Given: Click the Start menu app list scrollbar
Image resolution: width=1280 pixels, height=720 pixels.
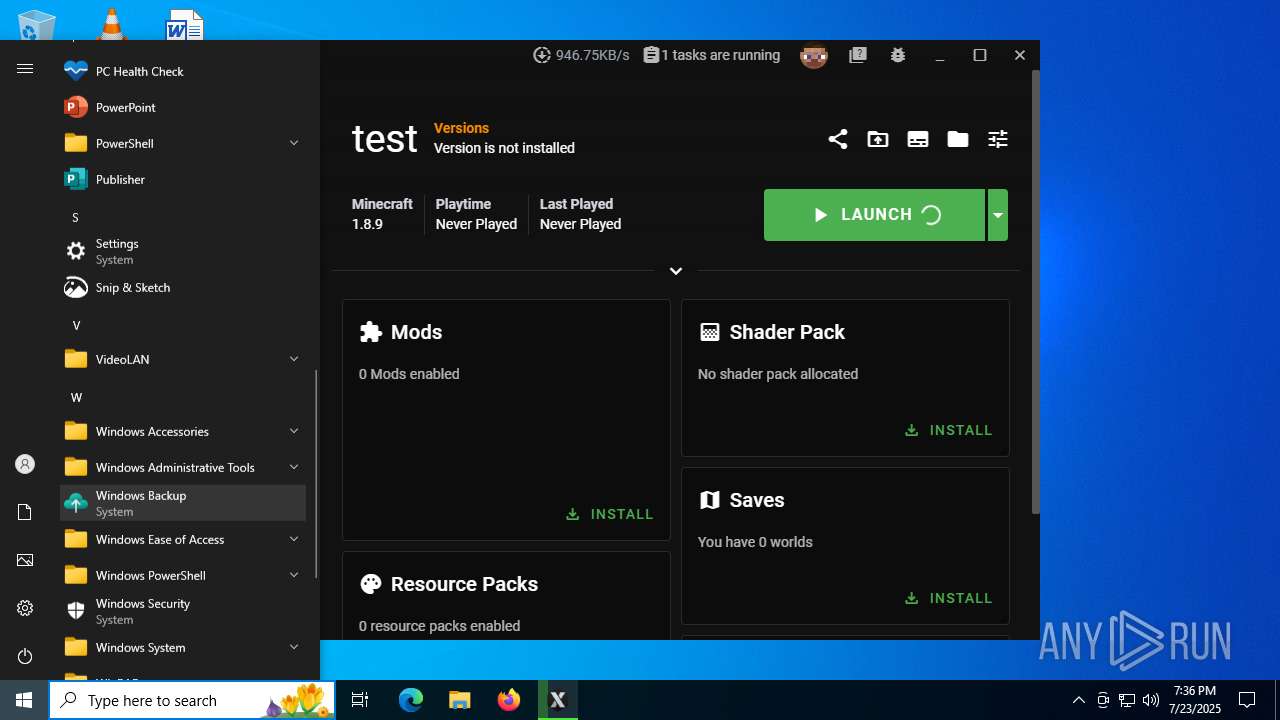Looking at the screenshot, I should (x=317, y=473).
